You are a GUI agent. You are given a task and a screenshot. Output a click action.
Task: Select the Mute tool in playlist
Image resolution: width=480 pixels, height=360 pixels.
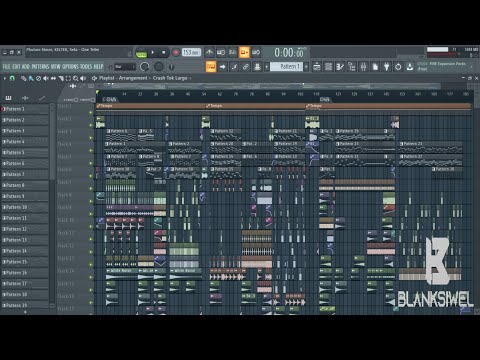(46, 78)
